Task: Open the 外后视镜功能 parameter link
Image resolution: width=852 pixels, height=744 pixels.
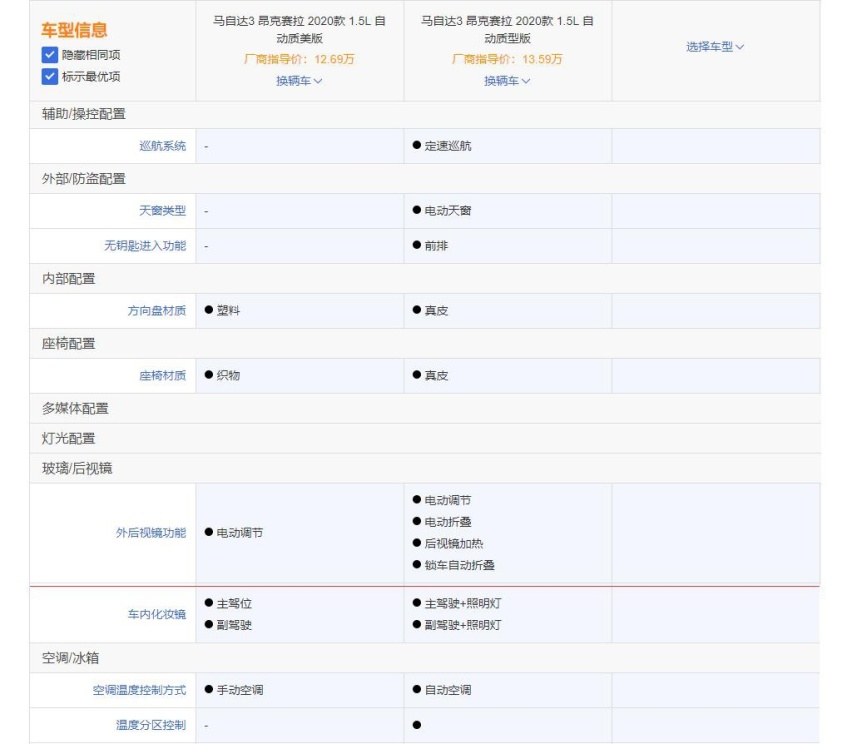Action: (151, 533)
